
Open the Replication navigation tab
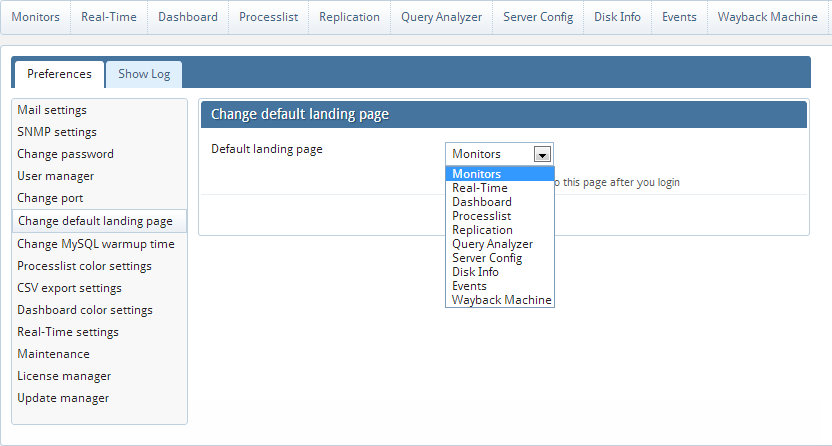point(349,17)
